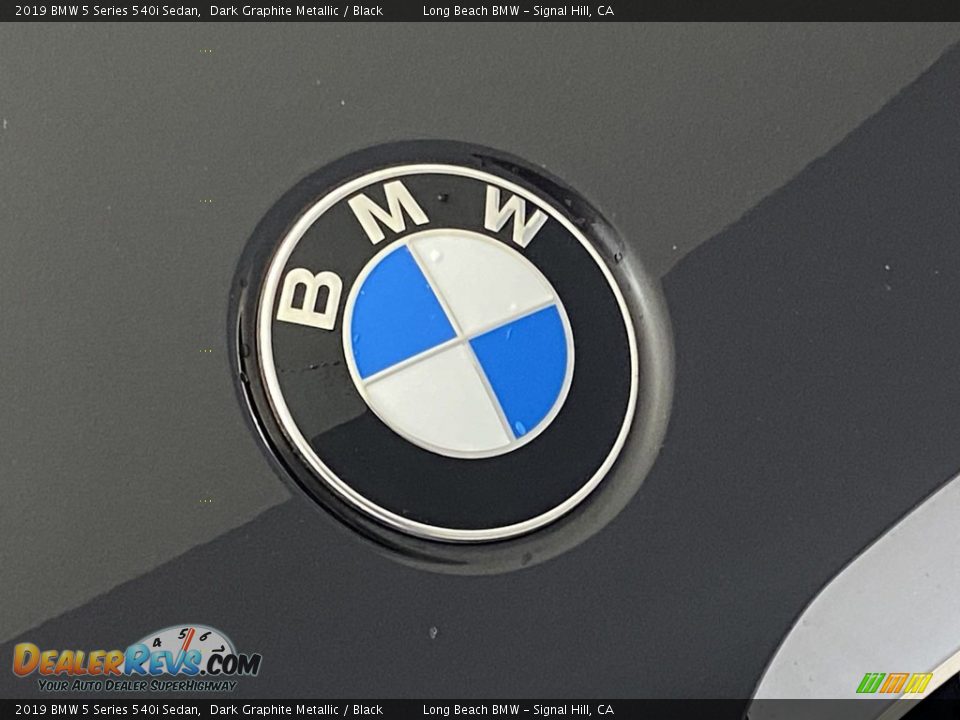Click 'Dark Graphite Metallic / Black' in the top bar

pos(296,10)
